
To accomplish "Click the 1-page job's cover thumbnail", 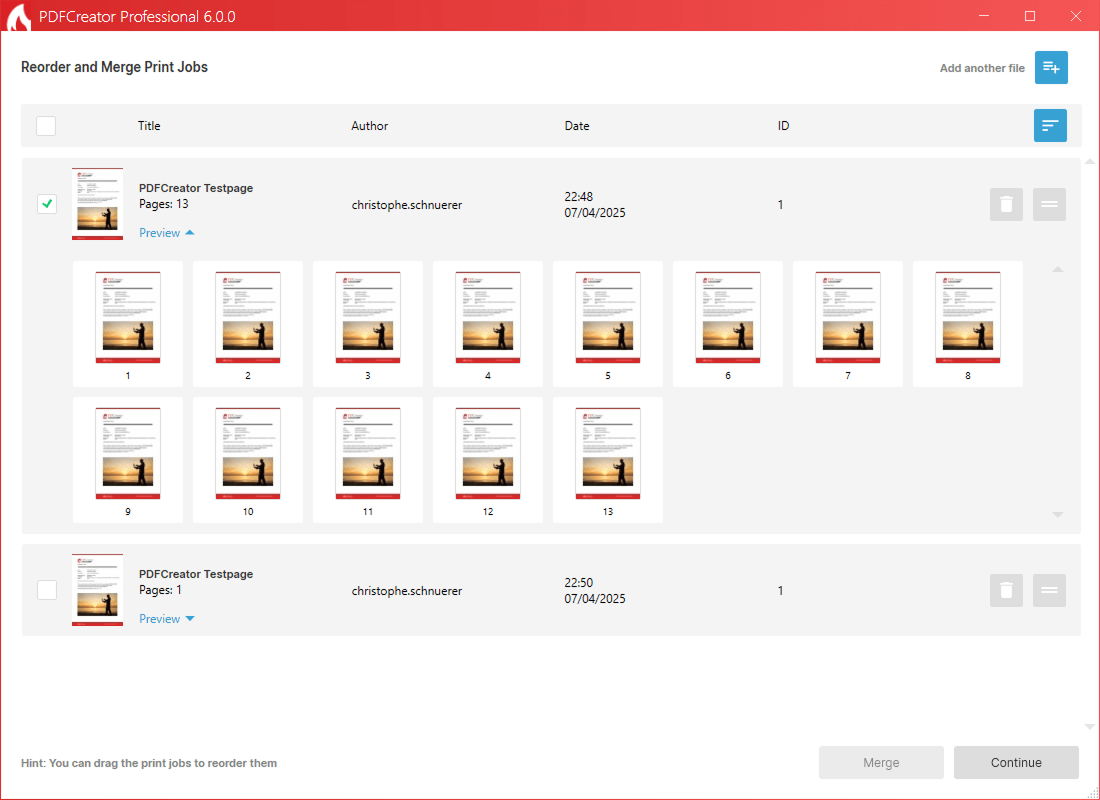I will 98,590.
